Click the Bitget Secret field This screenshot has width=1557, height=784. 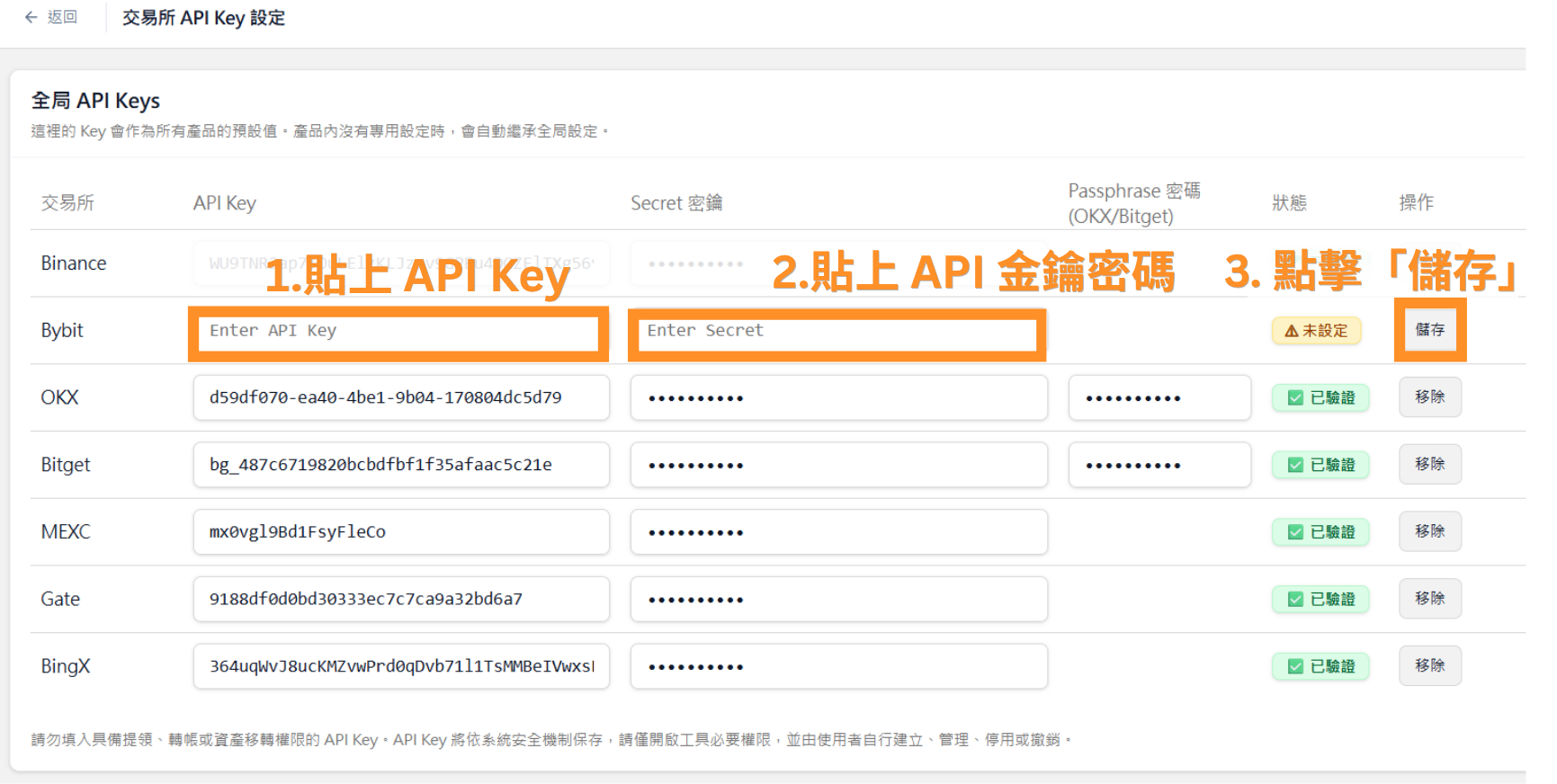coord(839,465)
